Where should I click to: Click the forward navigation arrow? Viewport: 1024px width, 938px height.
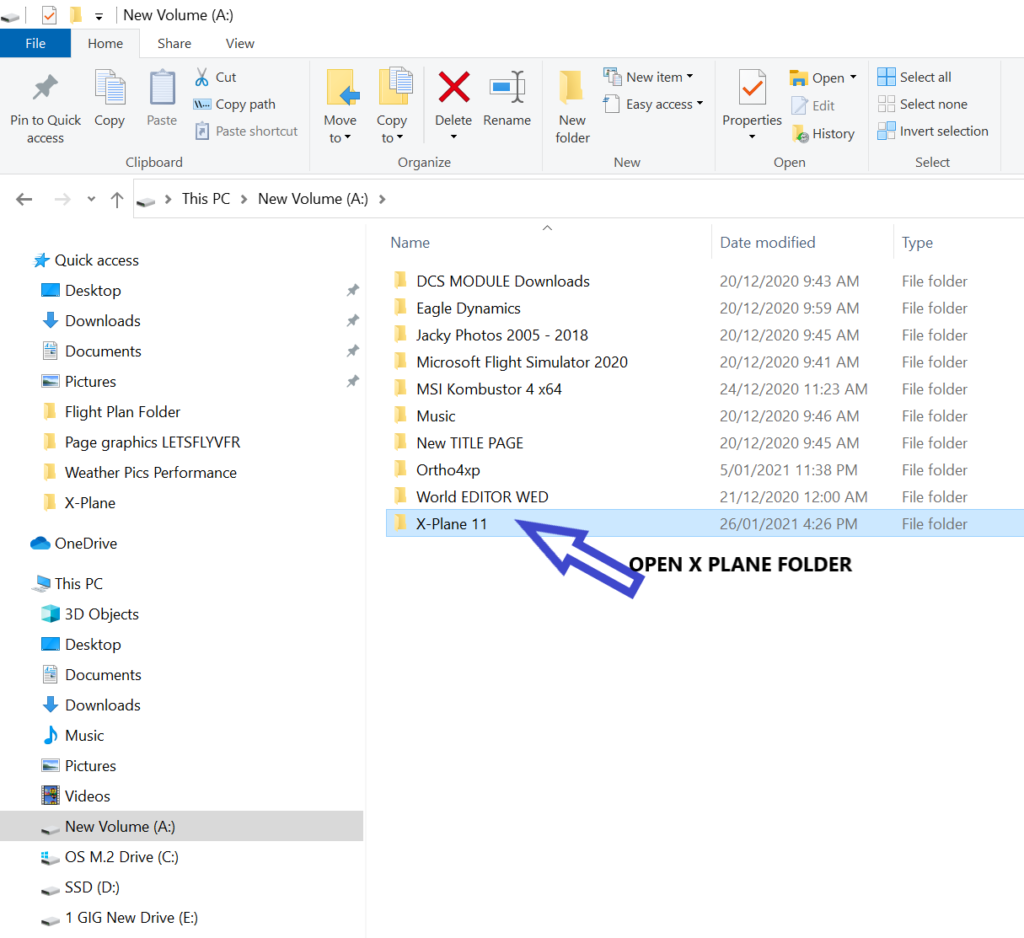62,199
